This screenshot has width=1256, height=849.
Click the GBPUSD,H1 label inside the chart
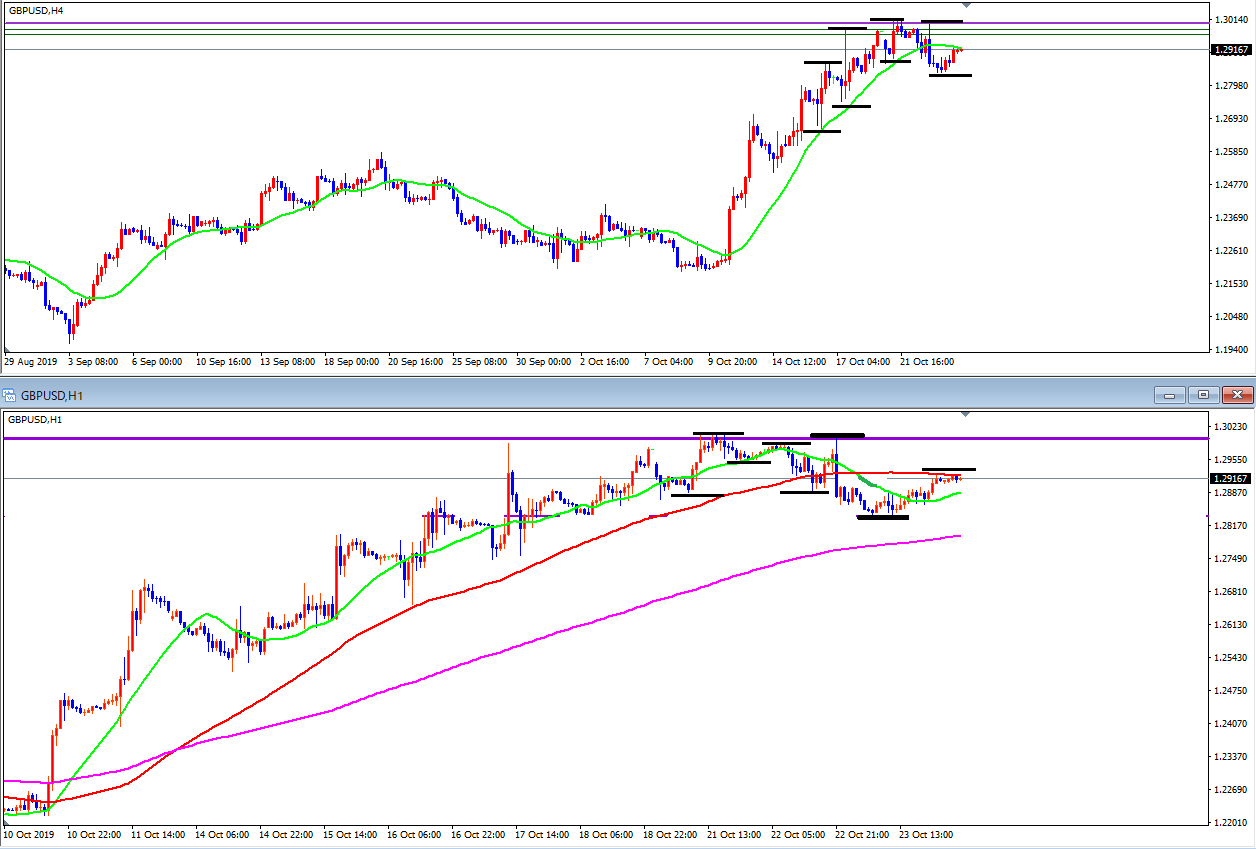tap(35, 419)
